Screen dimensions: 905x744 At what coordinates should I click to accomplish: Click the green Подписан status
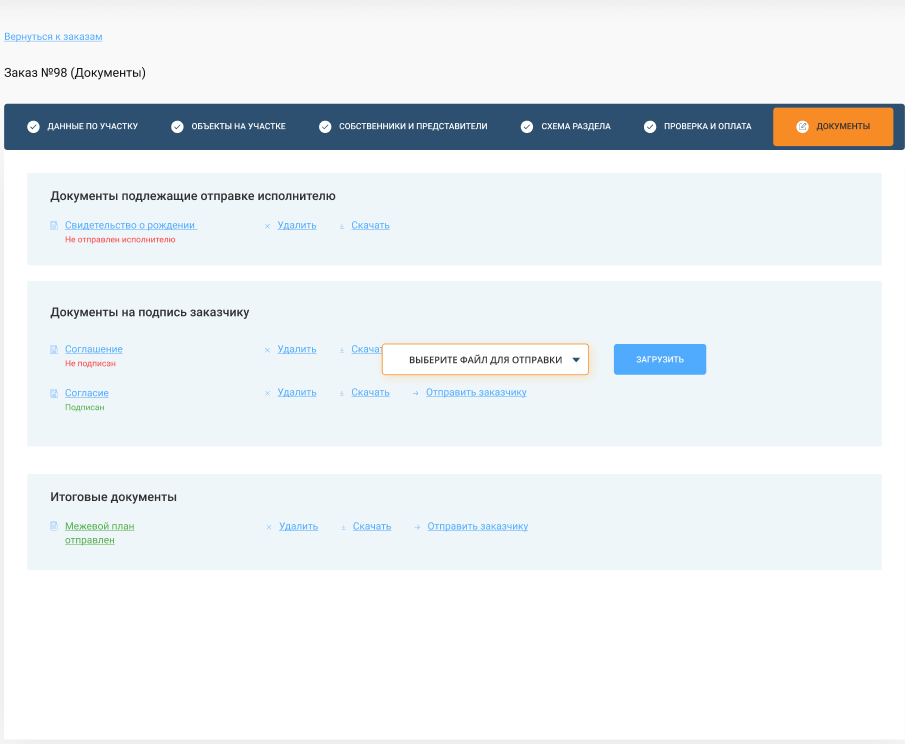point(84,407)
